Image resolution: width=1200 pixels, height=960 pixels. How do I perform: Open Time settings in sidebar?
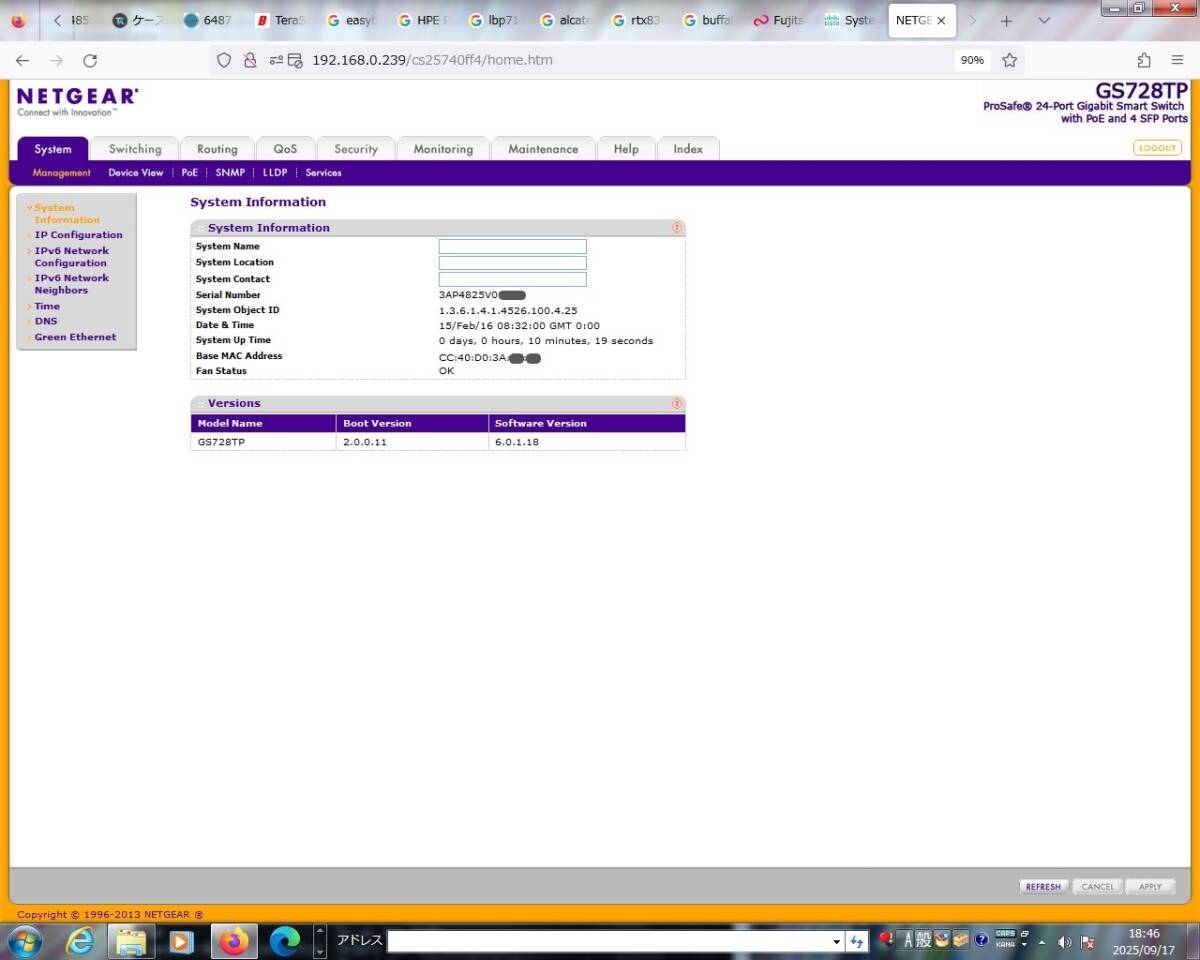pyautogui.click(x=47, y=306)
